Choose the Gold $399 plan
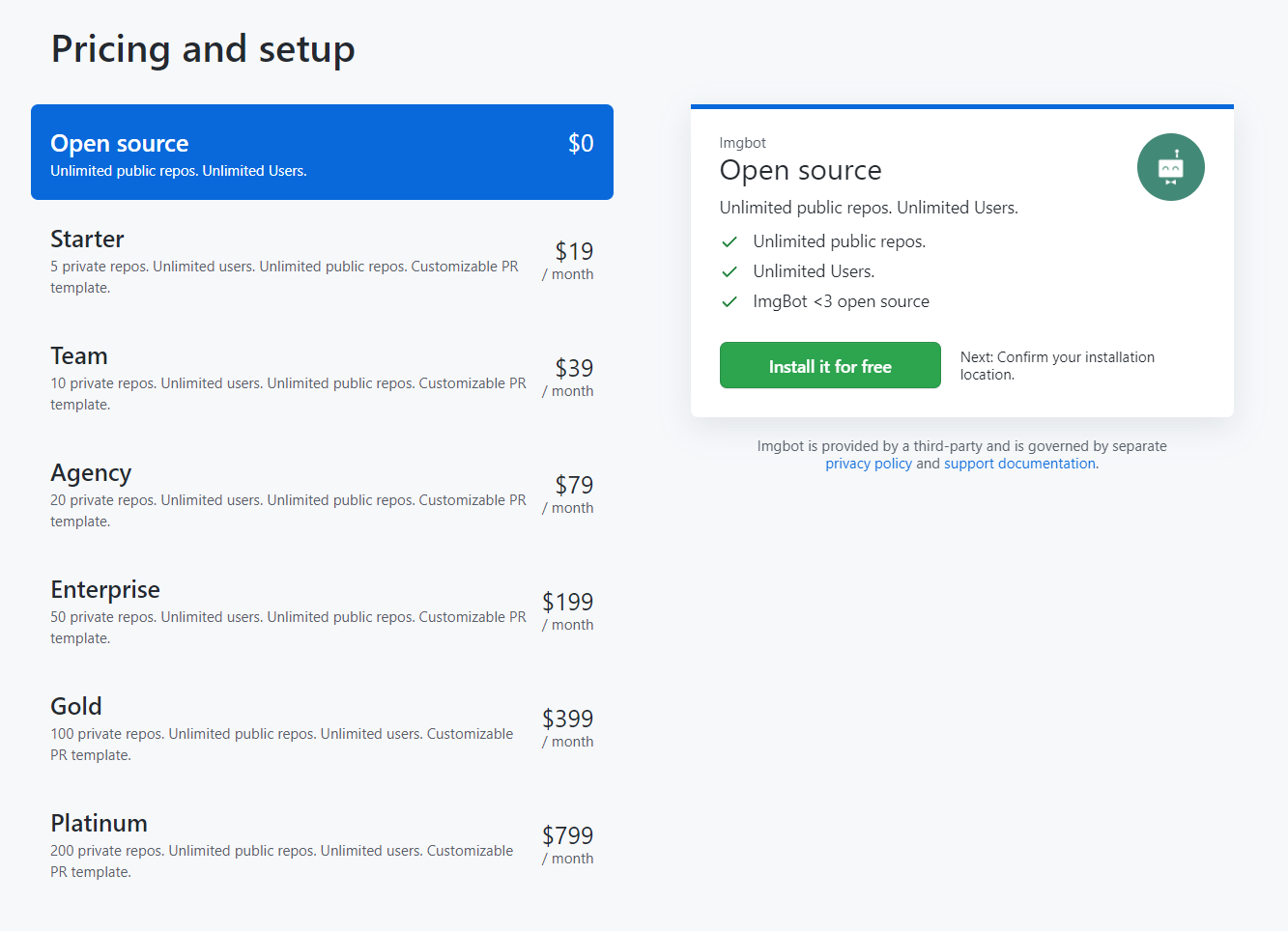Screen dimensions: 1288x931 [322, 729]
